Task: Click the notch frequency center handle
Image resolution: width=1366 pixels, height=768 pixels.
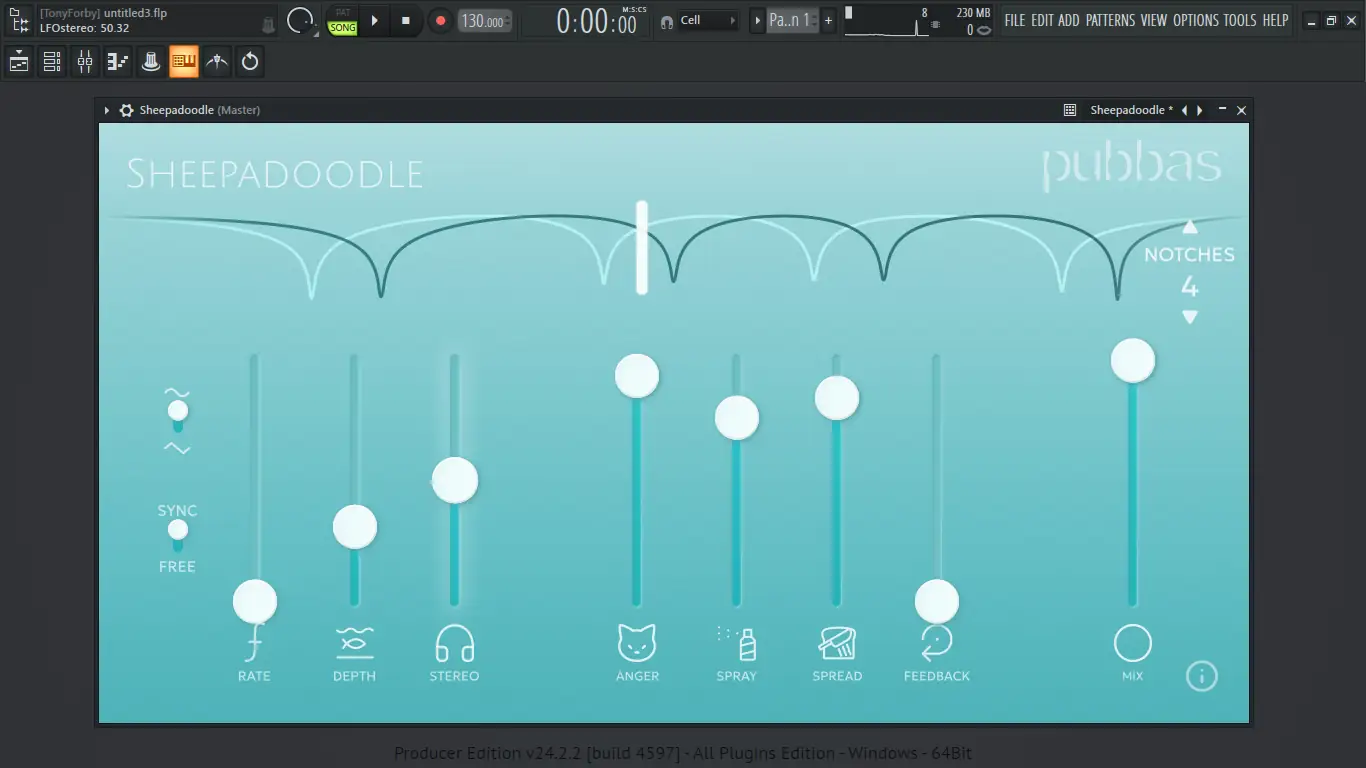Action: (x=642, y=247)
